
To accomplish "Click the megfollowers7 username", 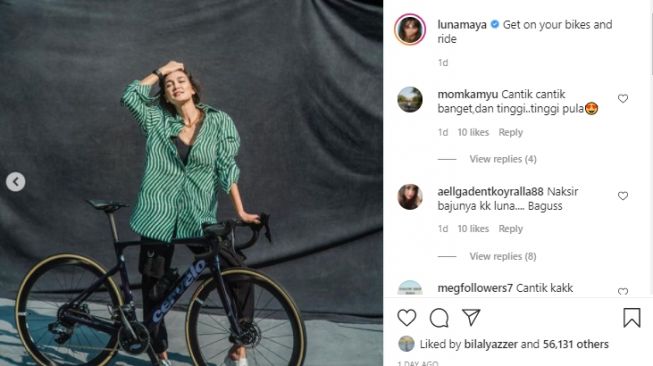I will pyautogui.click(x=475, y=288).
